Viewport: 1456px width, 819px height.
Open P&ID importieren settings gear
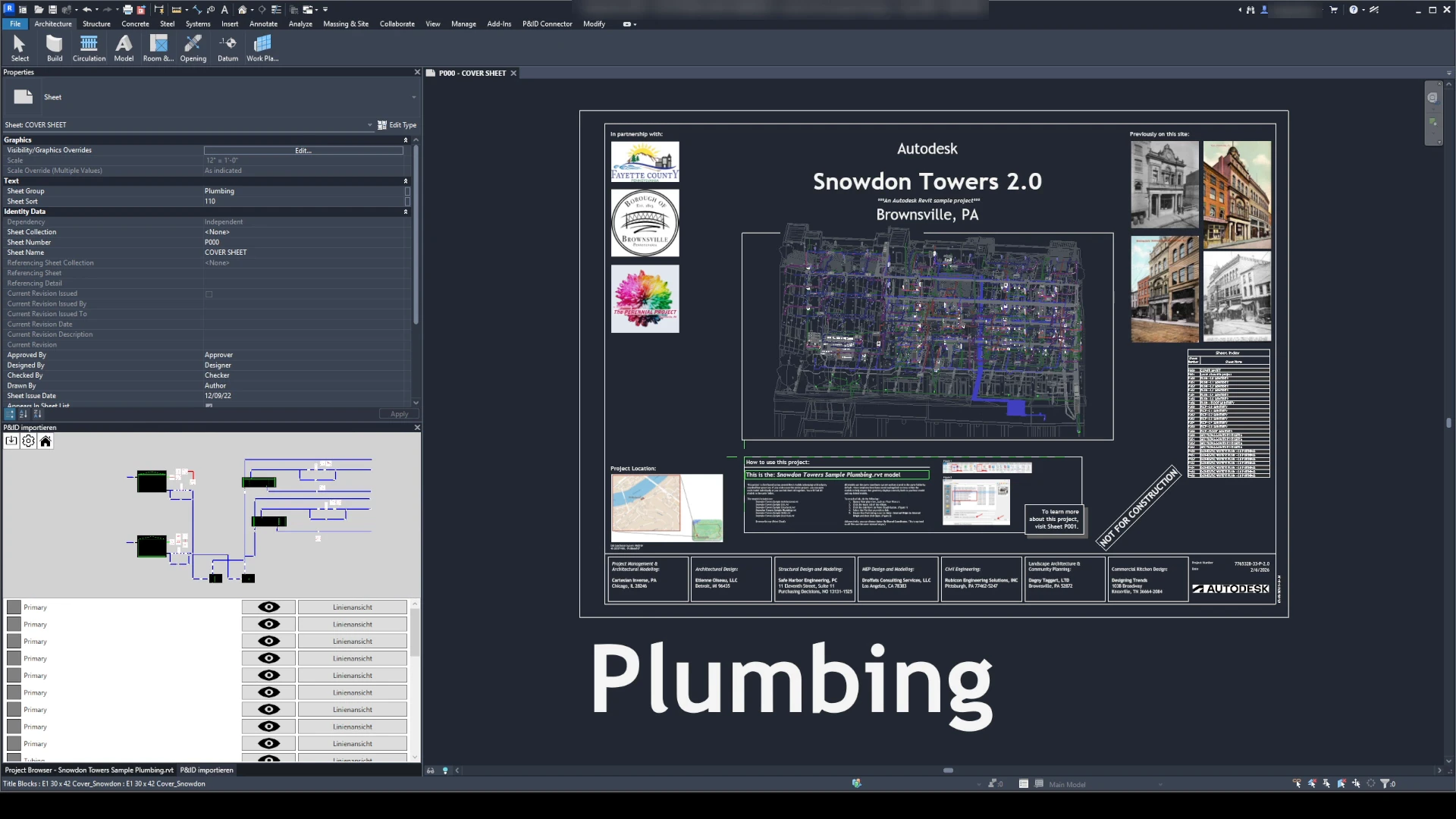click(x=28, y=441)
